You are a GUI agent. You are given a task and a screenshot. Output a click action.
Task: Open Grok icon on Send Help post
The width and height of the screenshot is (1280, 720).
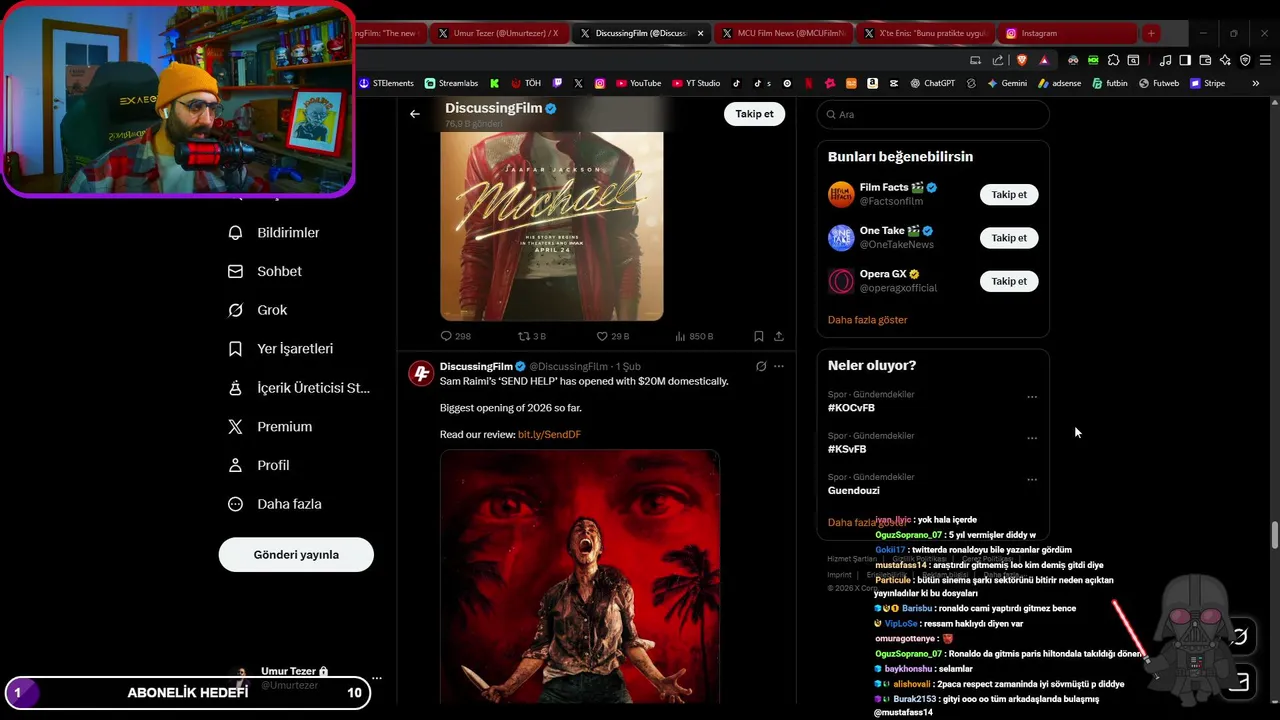click(x=761, y=367)
